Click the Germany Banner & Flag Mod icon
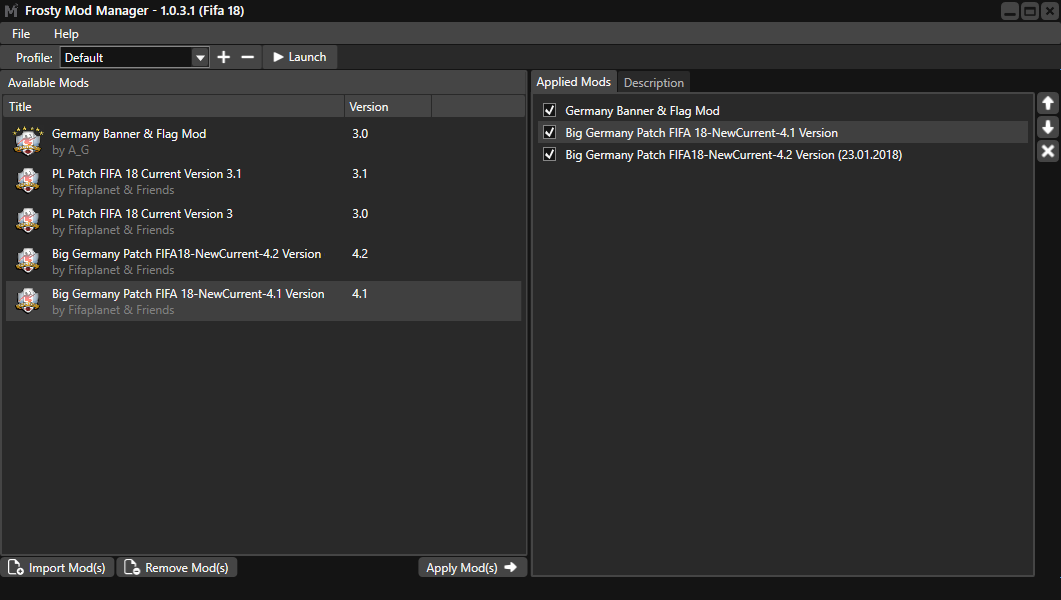 [28, 141]
